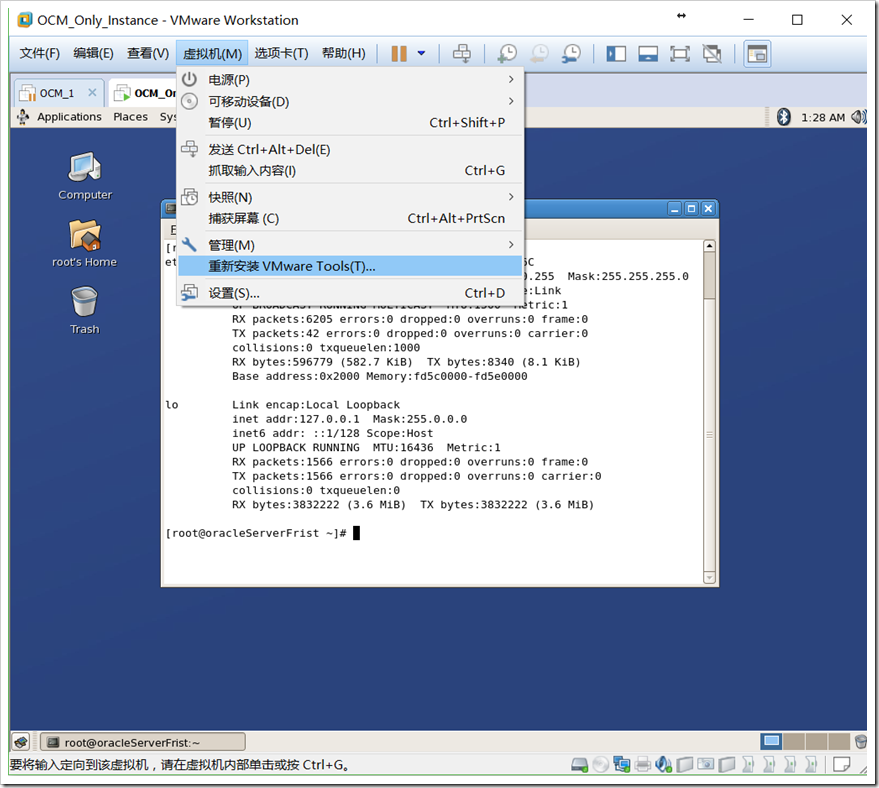Click the console view toolbar icon
879x788 pixels.
click(757, 54)
